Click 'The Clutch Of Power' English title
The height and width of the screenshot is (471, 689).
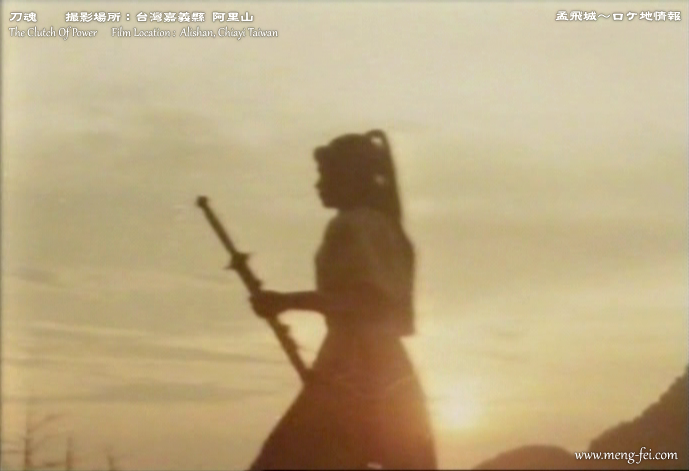[52, 33]
